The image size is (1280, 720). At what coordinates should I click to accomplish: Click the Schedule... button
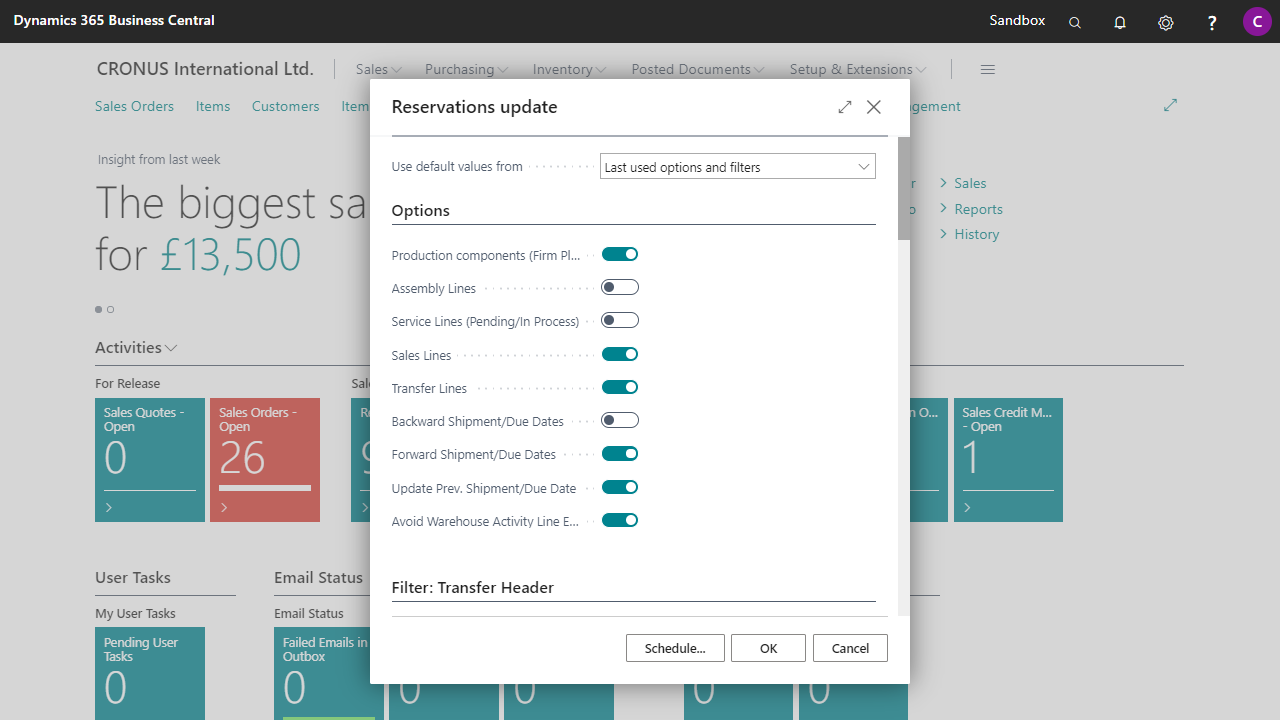click(x=675, y=648)
